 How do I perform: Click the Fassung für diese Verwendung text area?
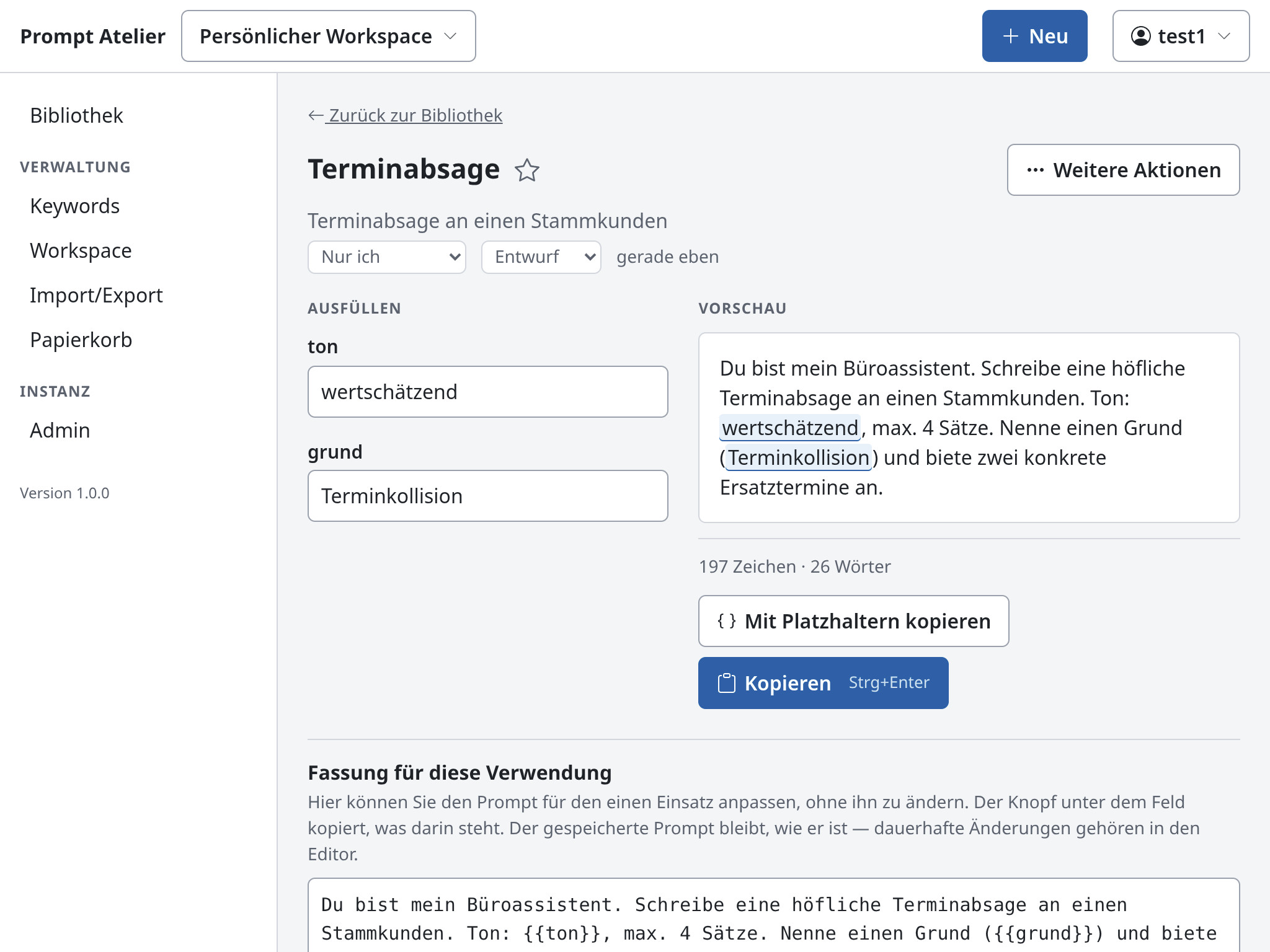point(774,915)
